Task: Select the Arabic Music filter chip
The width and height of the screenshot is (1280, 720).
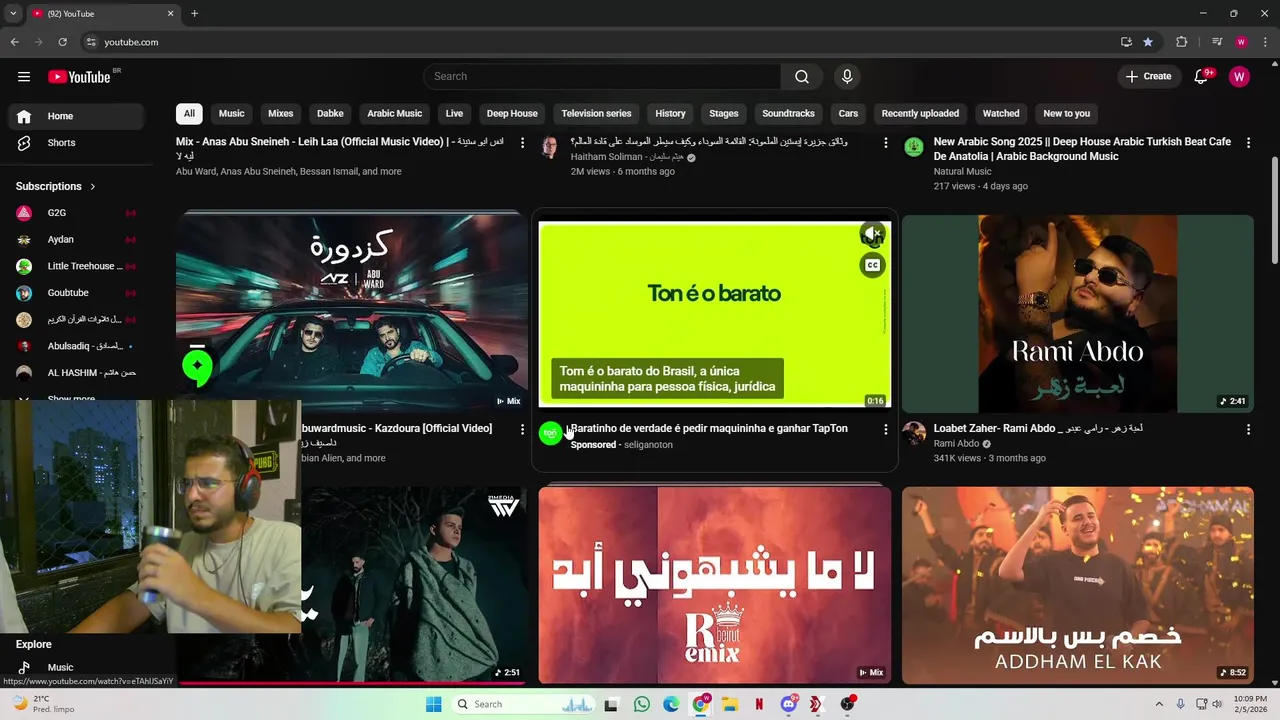Action: pyautogui.click(x=395, y=113)
